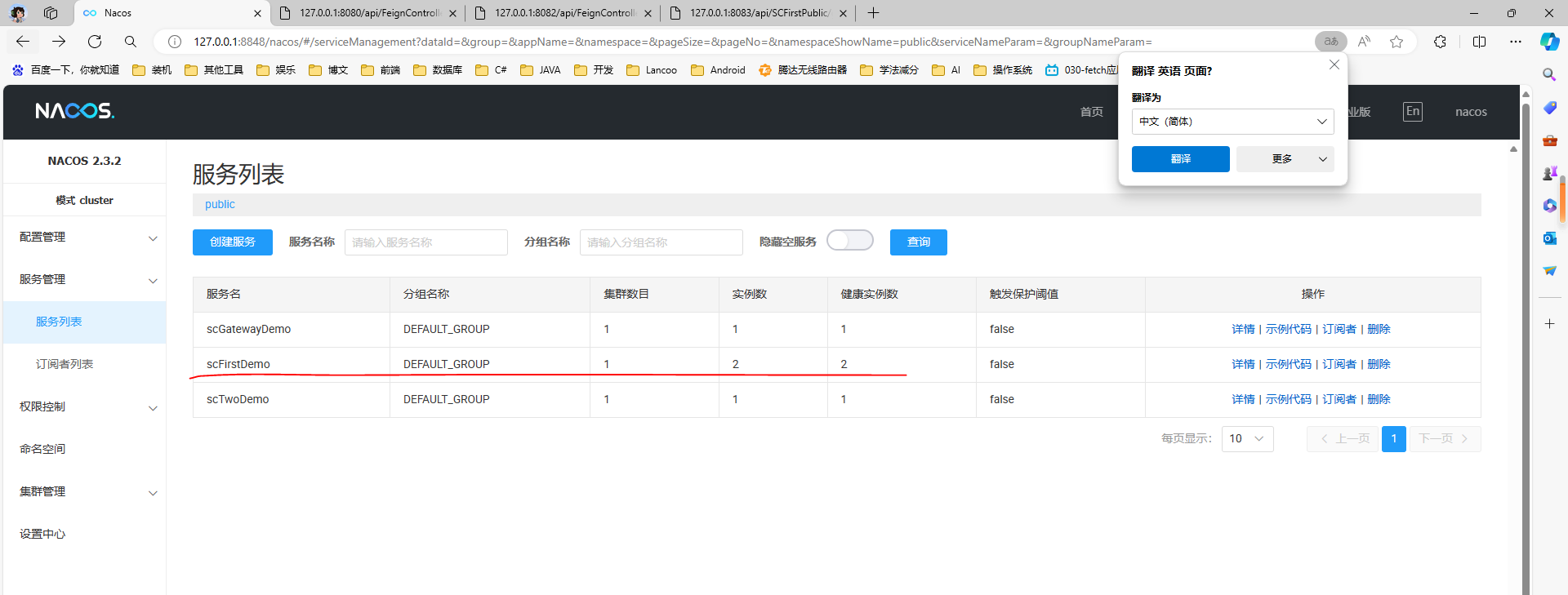Click the browser back arrow
Screen dimensions: 1568x595
pyautogui.click(x=23, y=42)
